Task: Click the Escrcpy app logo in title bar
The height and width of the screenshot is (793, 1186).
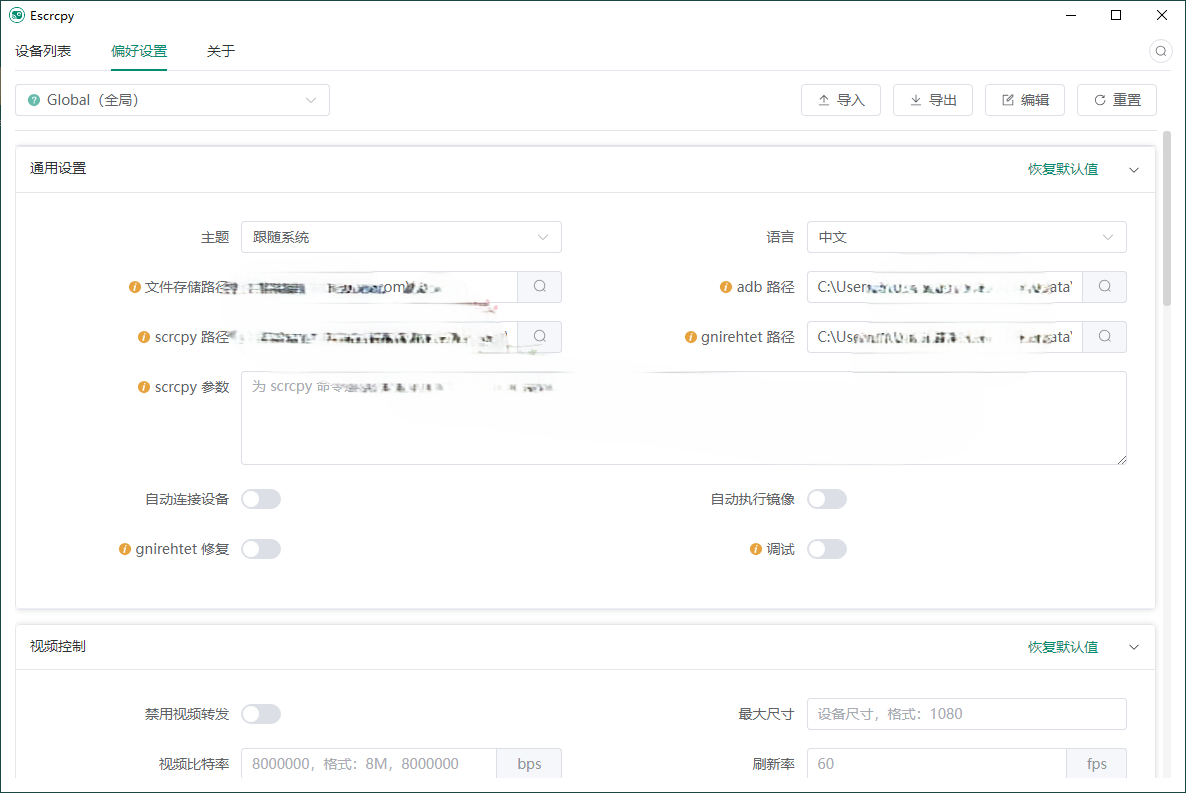Action: [x=17, y=15]
